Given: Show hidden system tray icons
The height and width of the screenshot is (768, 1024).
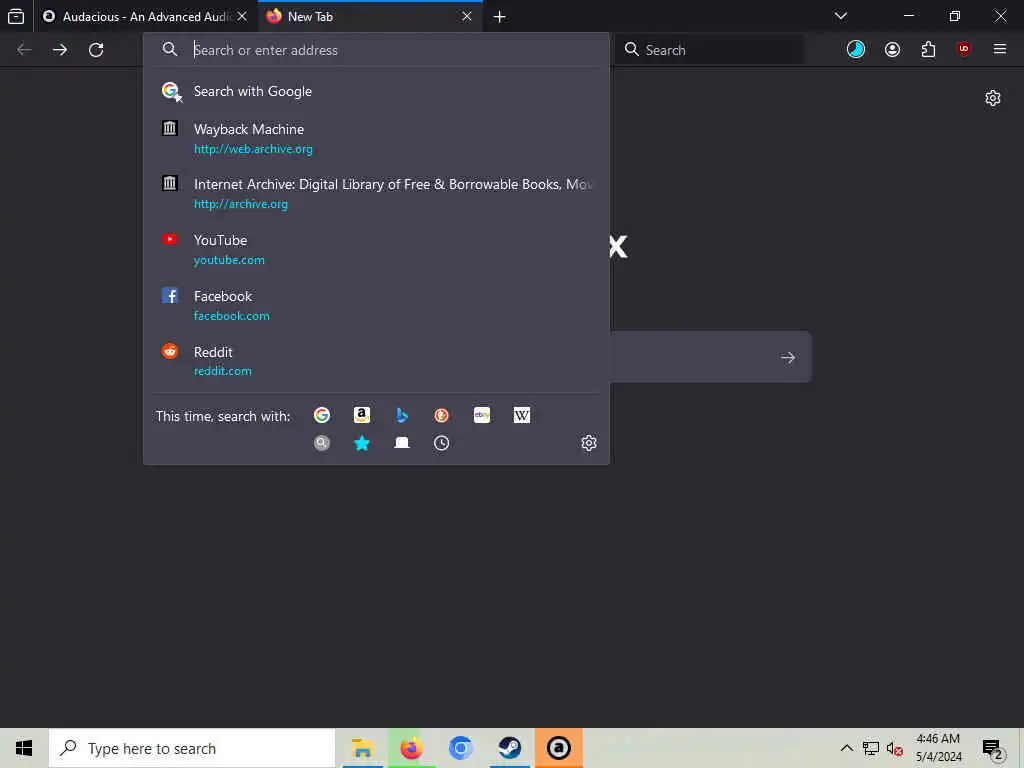Looking at the screenshot, I should 846,748.
